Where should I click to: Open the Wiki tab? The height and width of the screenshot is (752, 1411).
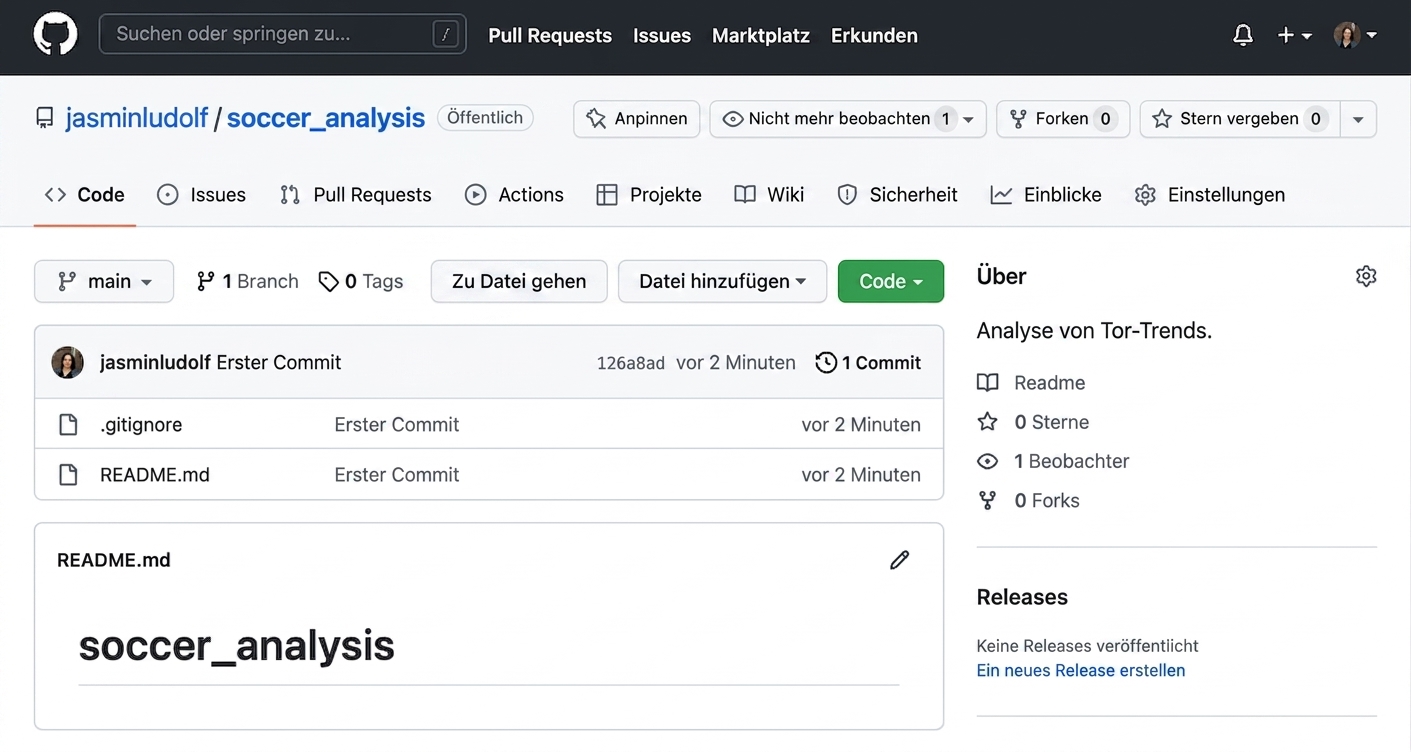tap(769, 195)
